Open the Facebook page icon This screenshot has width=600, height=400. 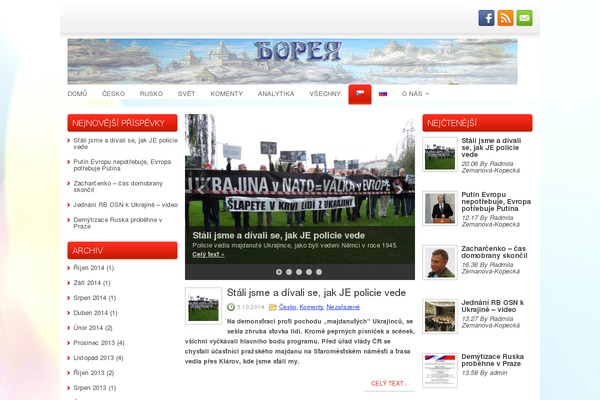(x=486, y=18)
